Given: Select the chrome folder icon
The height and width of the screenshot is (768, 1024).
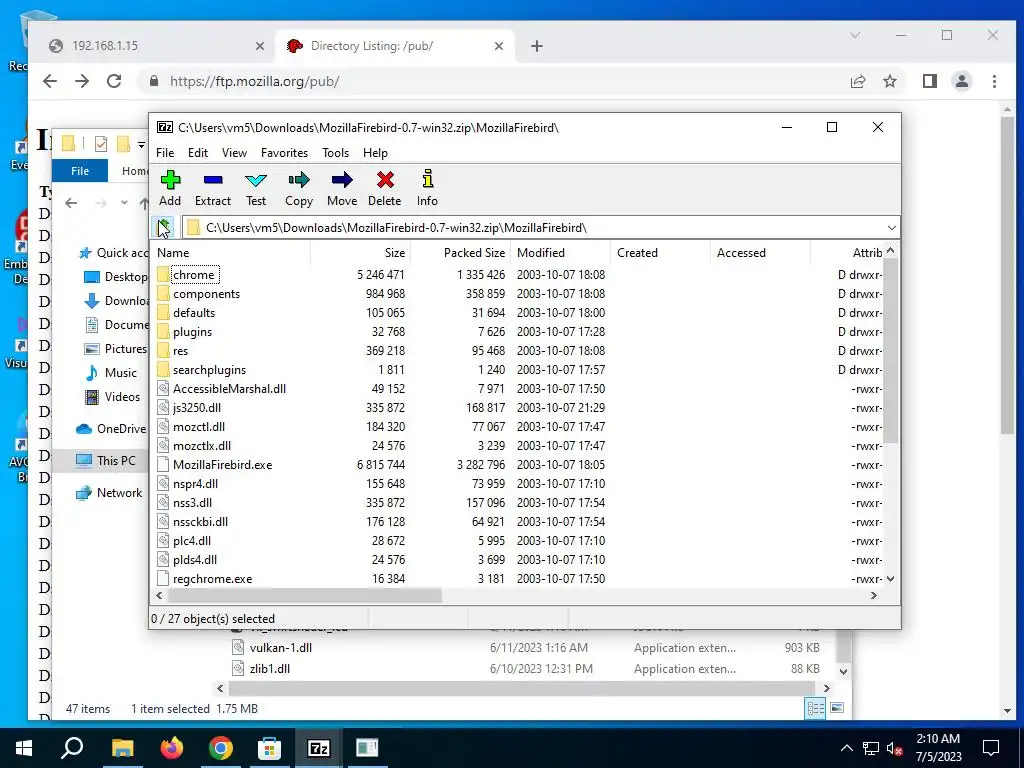Looking at the screenshot, I should pyautogui.click(x=163, y=274).
